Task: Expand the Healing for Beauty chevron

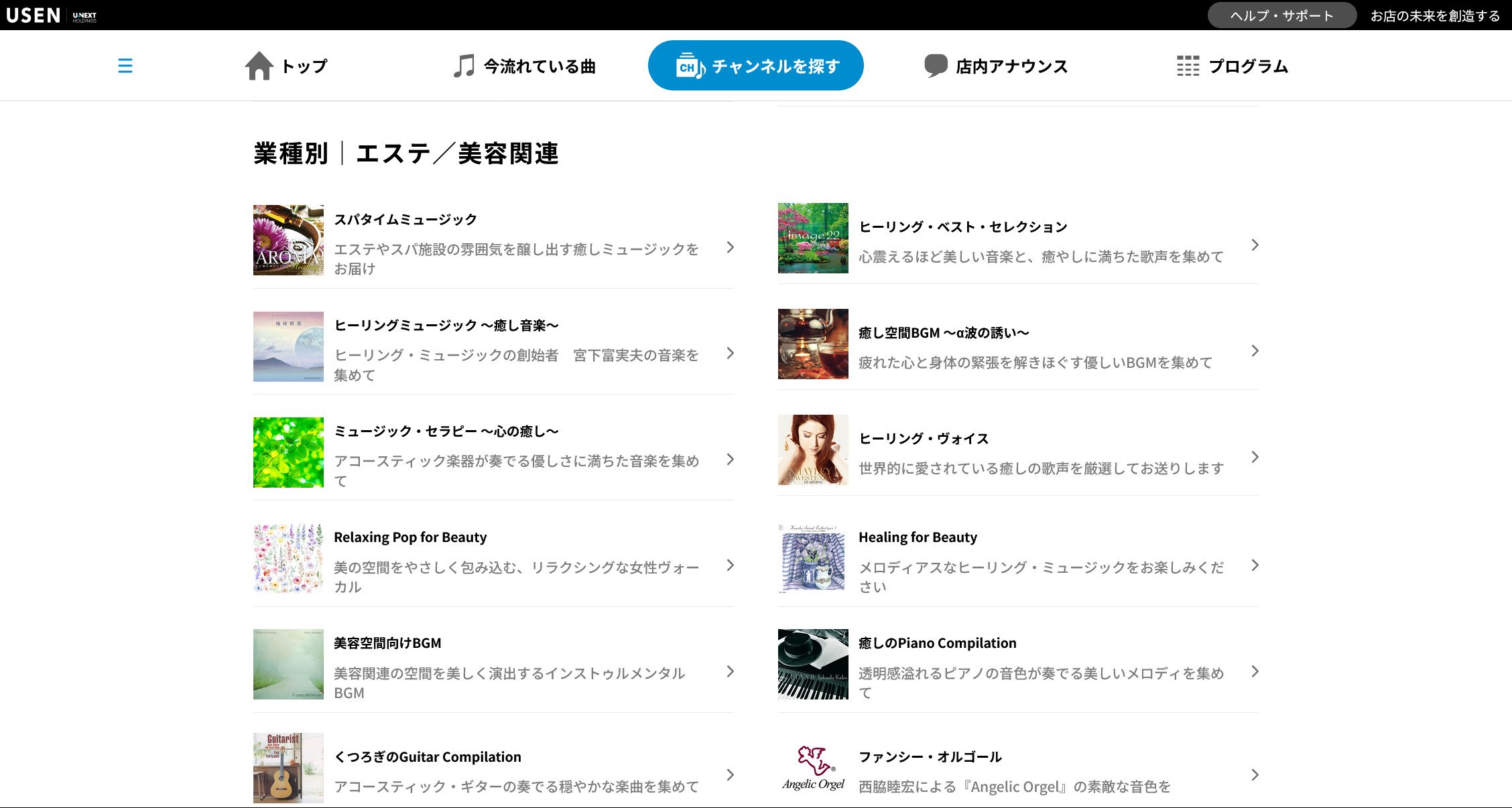Action: click(x=1255, y=565)
